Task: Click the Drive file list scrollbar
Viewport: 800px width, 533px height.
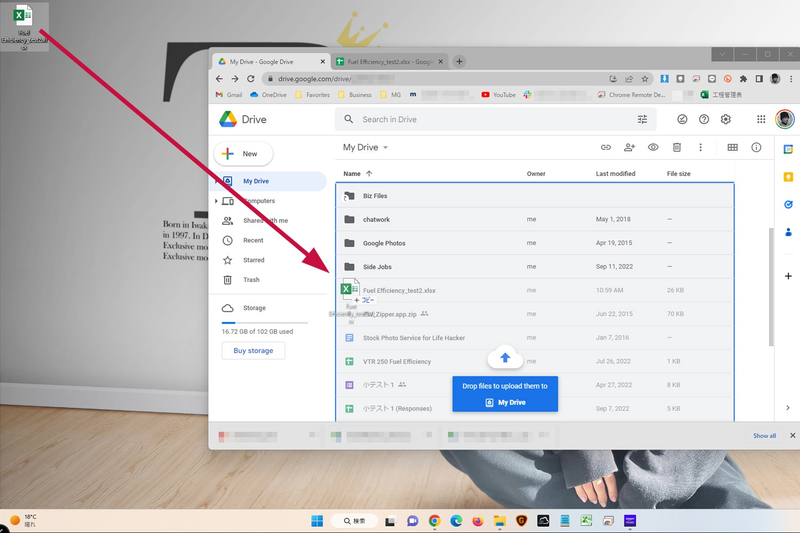Action: coord(771,287)
